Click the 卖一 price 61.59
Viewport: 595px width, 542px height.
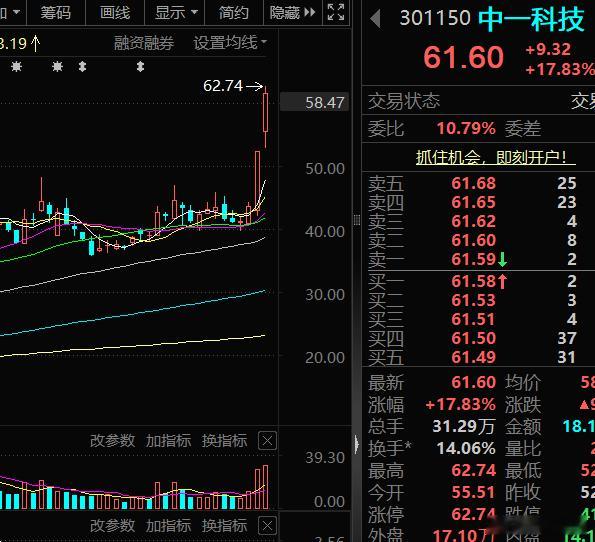click(x=473, y=259)
